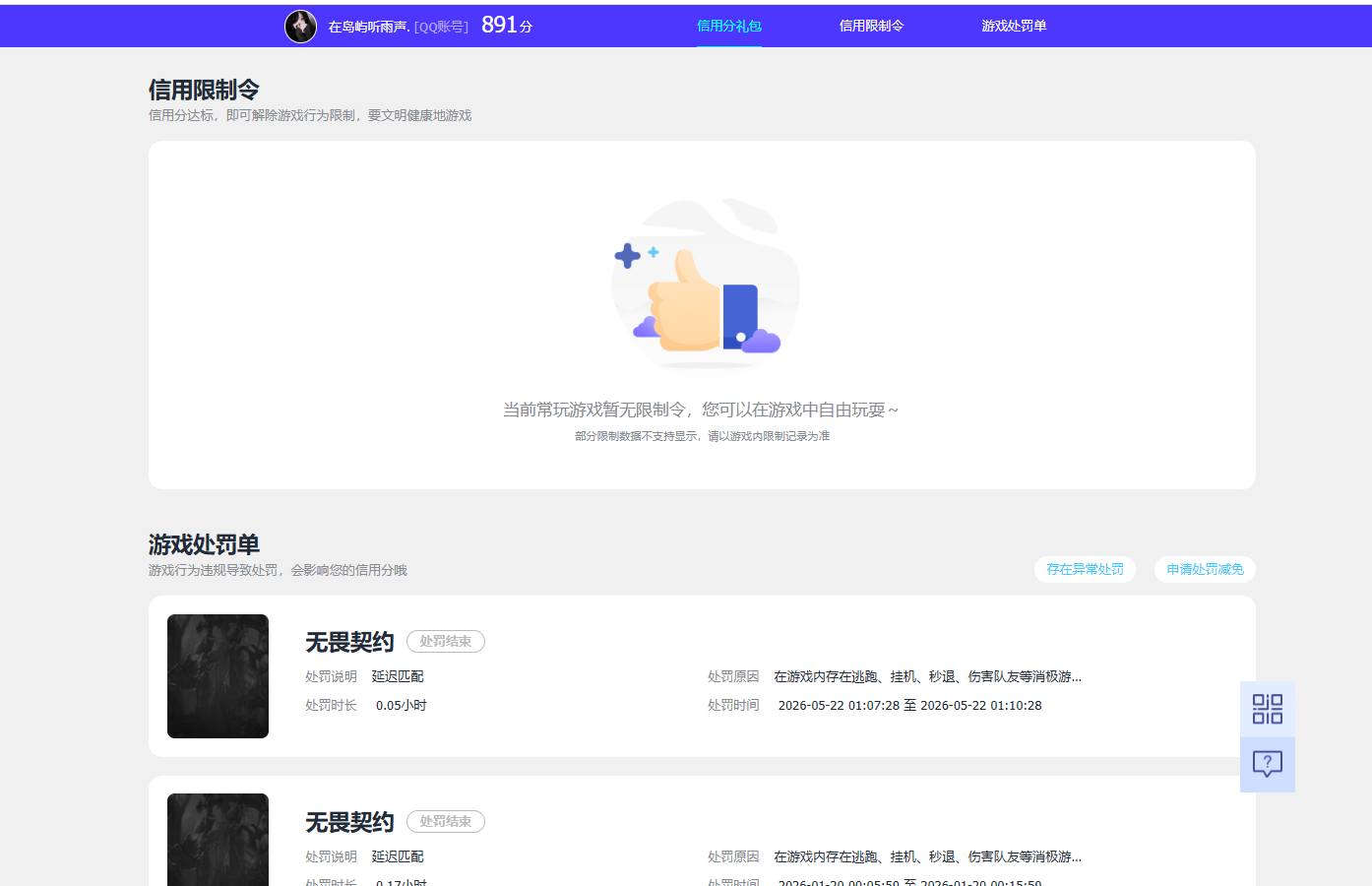Screen dimensions: 1372x886
Task: Click the 游戏处罚单 section heading
Action: pos(204,544)
